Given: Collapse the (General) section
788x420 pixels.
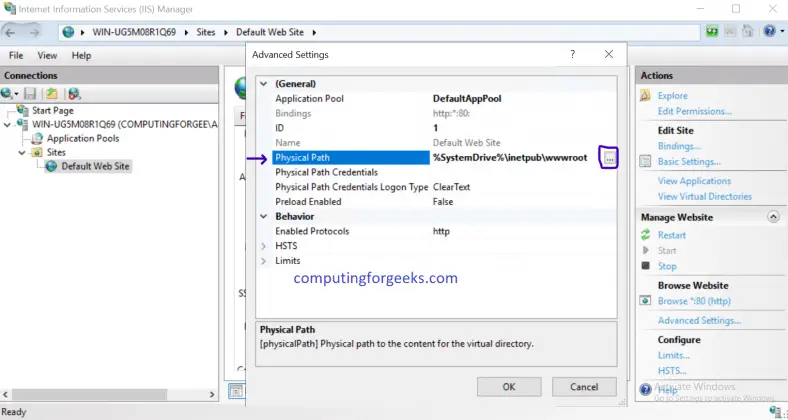Looking at the screenshot, I should tap(264, 84).
